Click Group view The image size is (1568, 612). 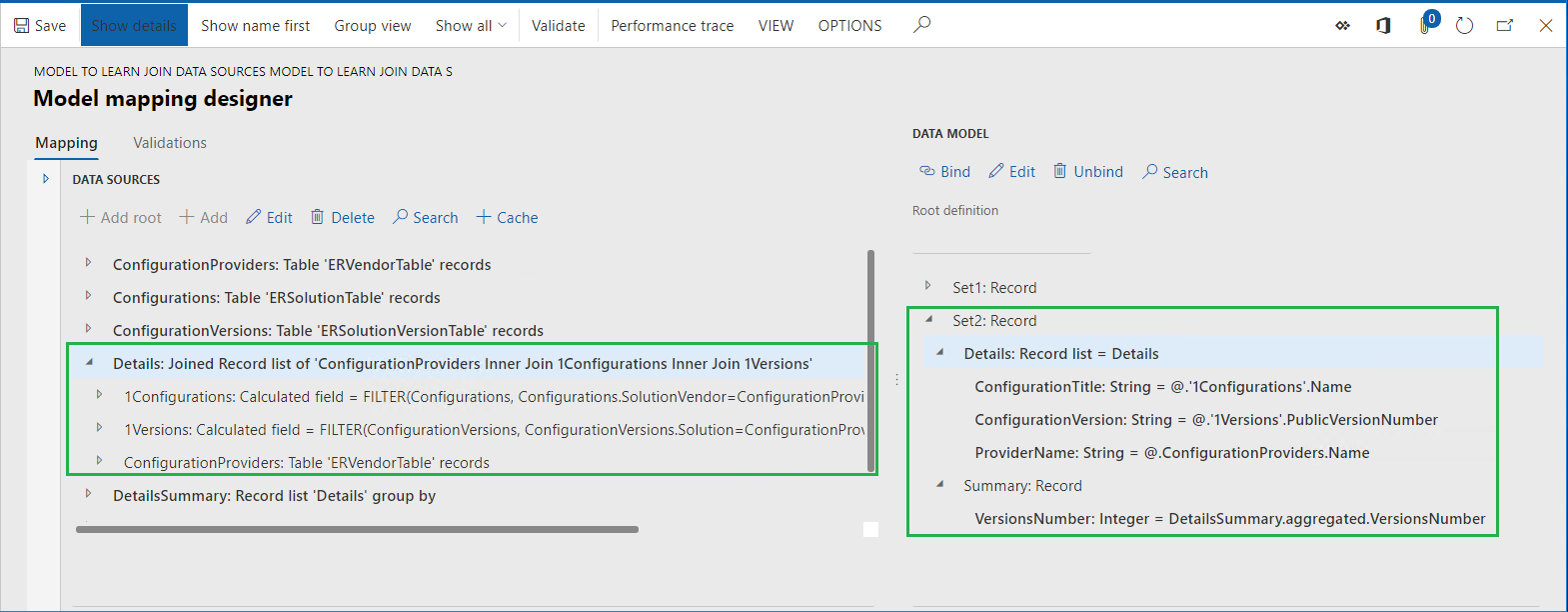373,25
